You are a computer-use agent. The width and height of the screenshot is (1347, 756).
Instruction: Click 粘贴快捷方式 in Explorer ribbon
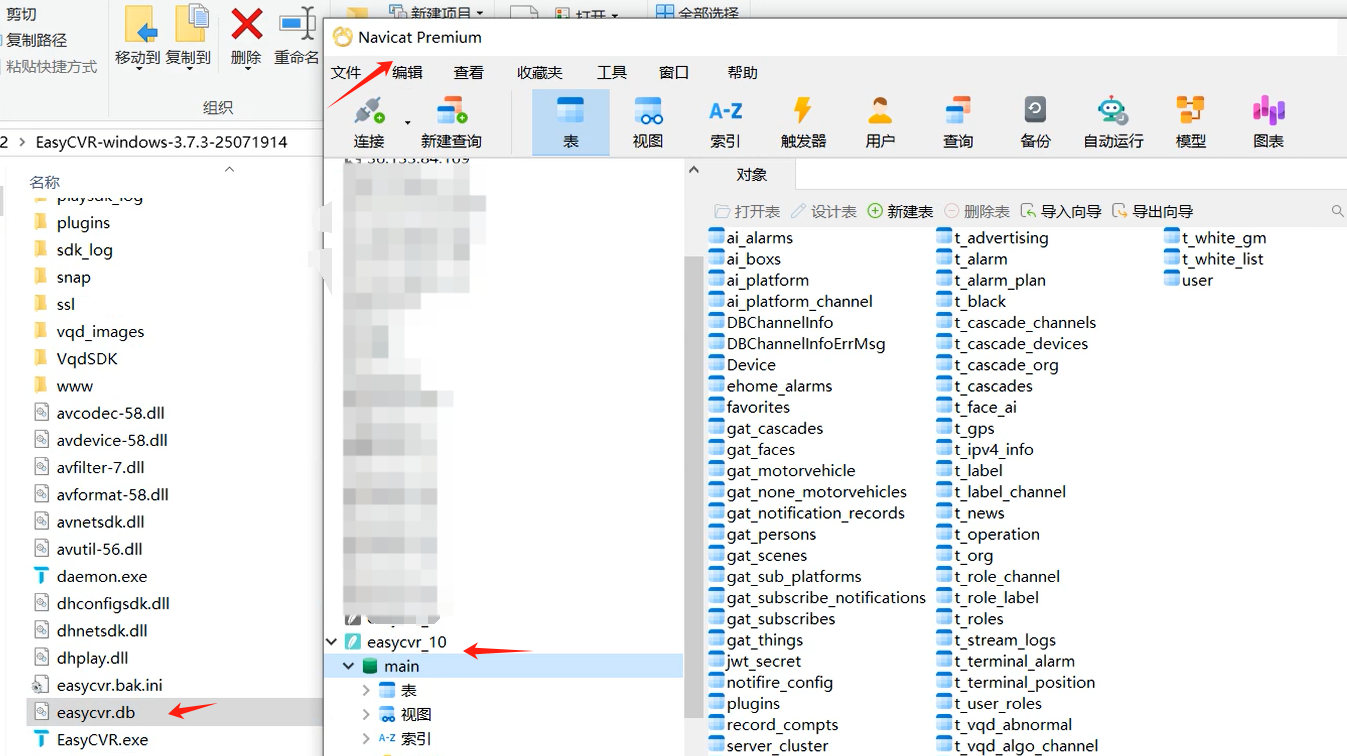point(51,66)
